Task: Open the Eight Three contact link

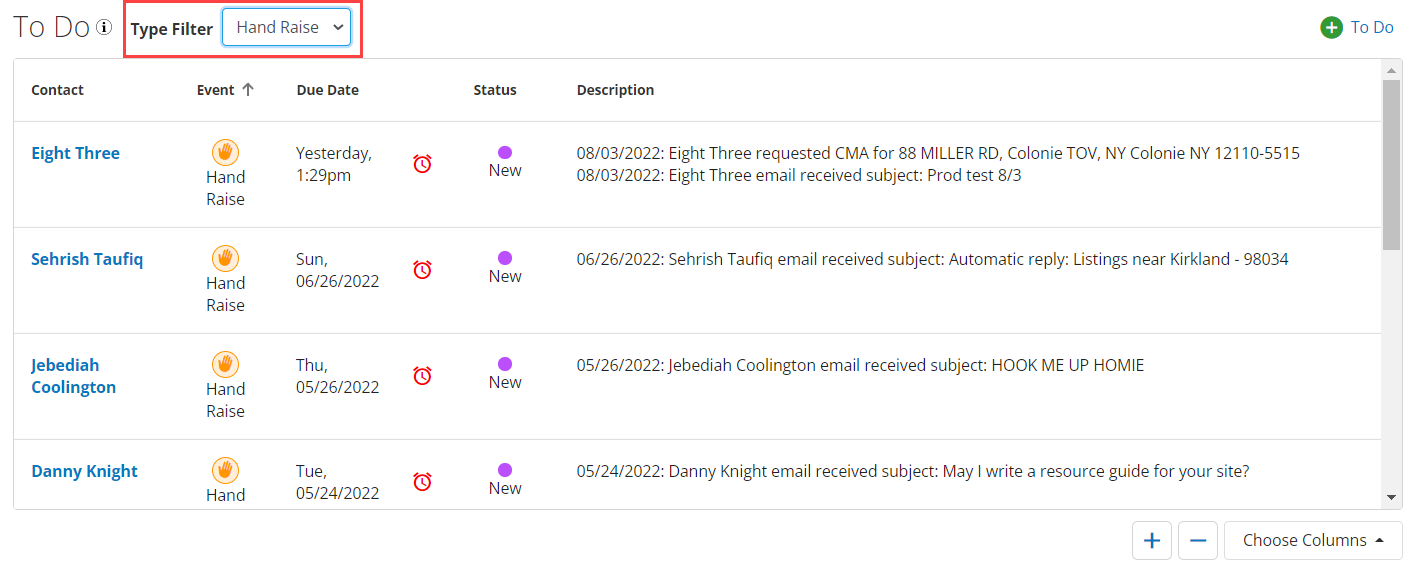Action: [75, 153]
